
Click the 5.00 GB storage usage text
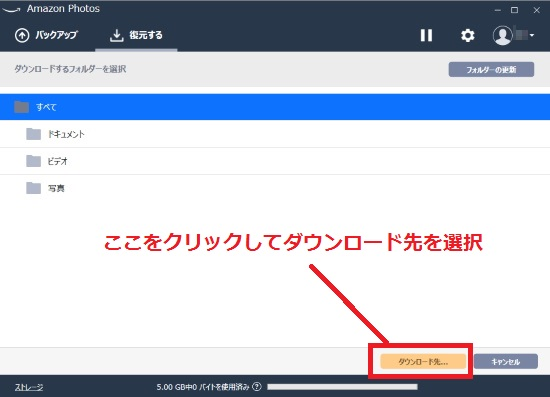[203, 387]
